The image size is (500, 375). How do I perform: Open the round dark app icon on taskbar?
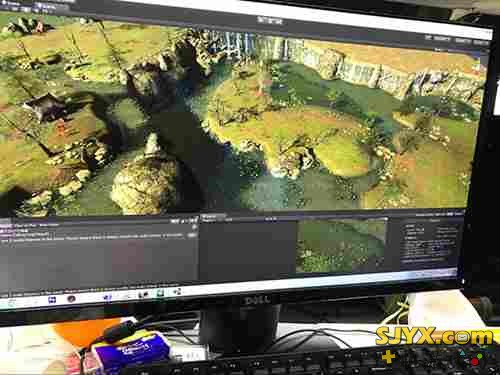coord(71,298)
